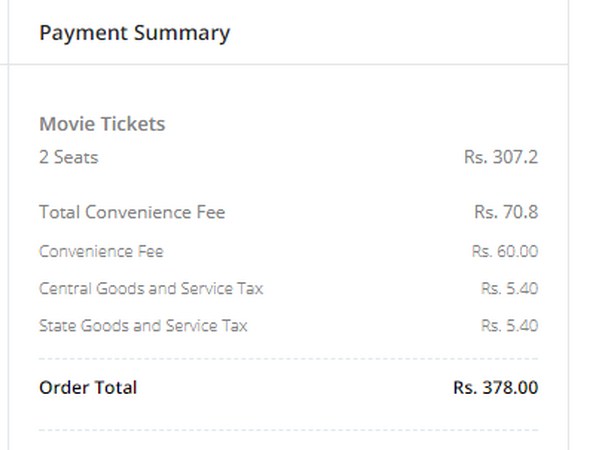
Task: Click the 2 Seats line item
Action: 69,157
